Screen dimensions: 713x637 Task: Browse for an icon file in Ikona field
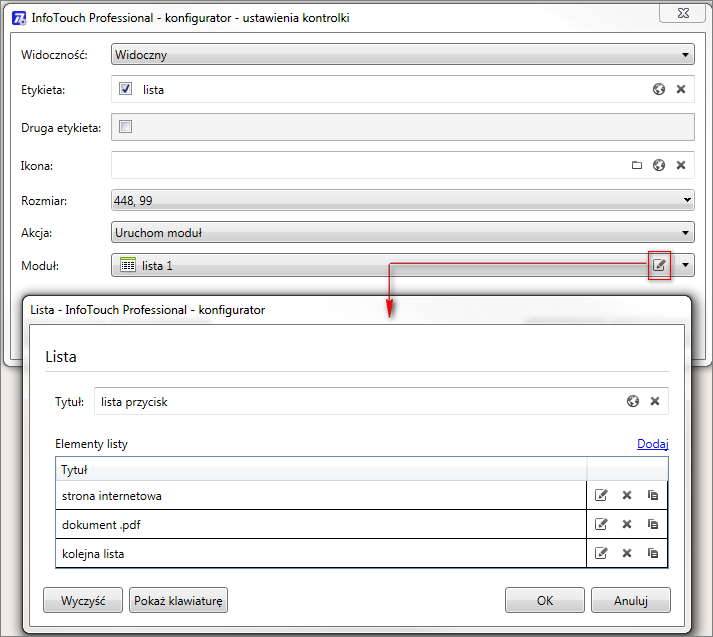pos(637,165)
